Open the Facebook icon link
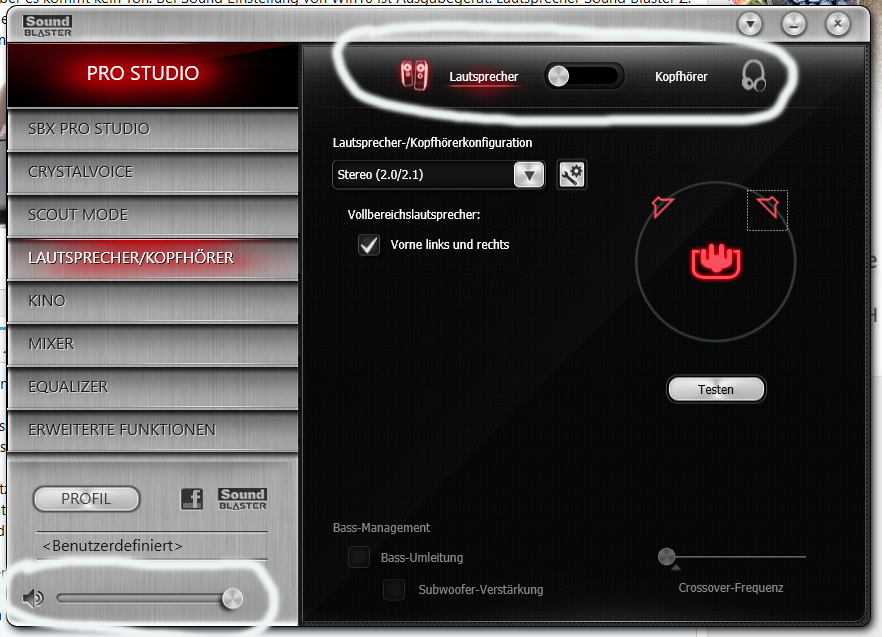Screen dimensions: 882x637 pos(192,499)
